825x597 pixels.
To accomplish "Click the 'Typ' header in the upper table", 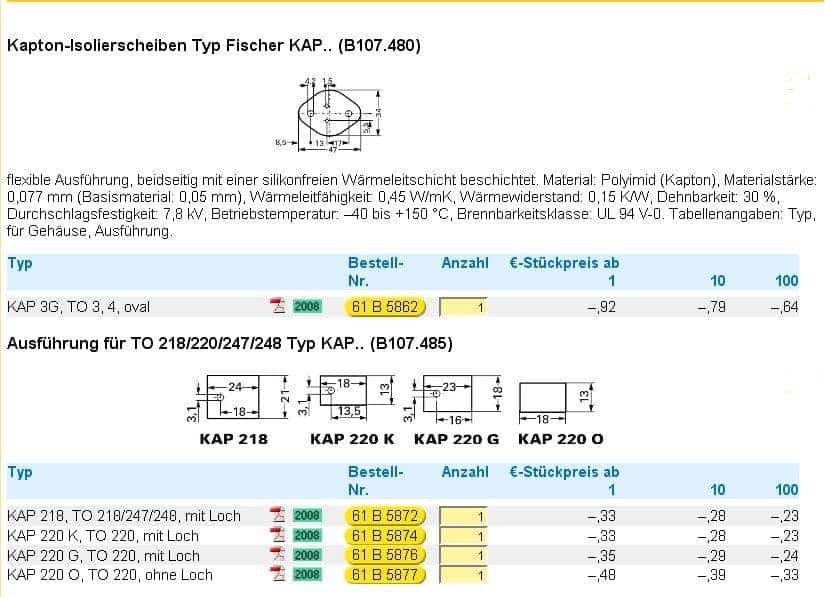I will pos(20,263).
